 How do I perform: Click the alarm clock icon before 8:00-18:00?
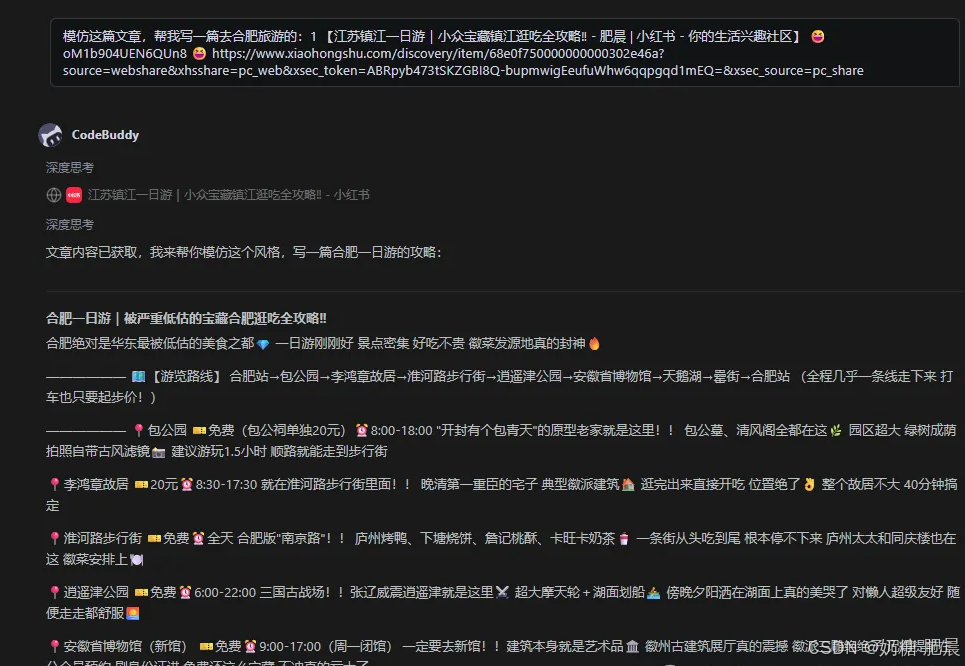(x=362, y=430)
